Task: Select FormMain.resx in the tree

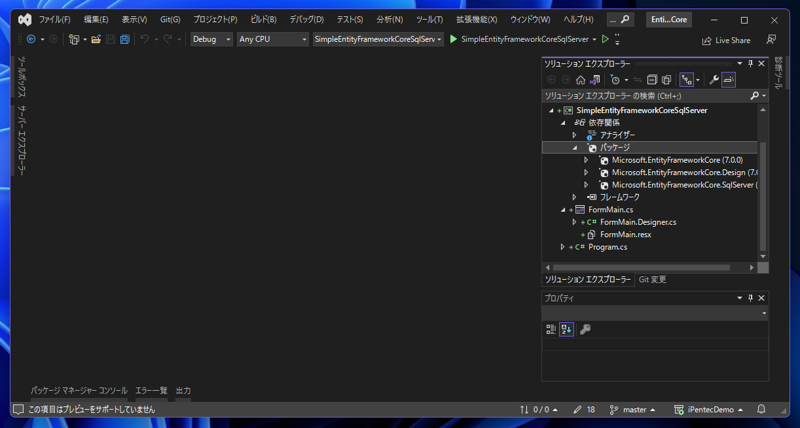Action: (626, 235)
